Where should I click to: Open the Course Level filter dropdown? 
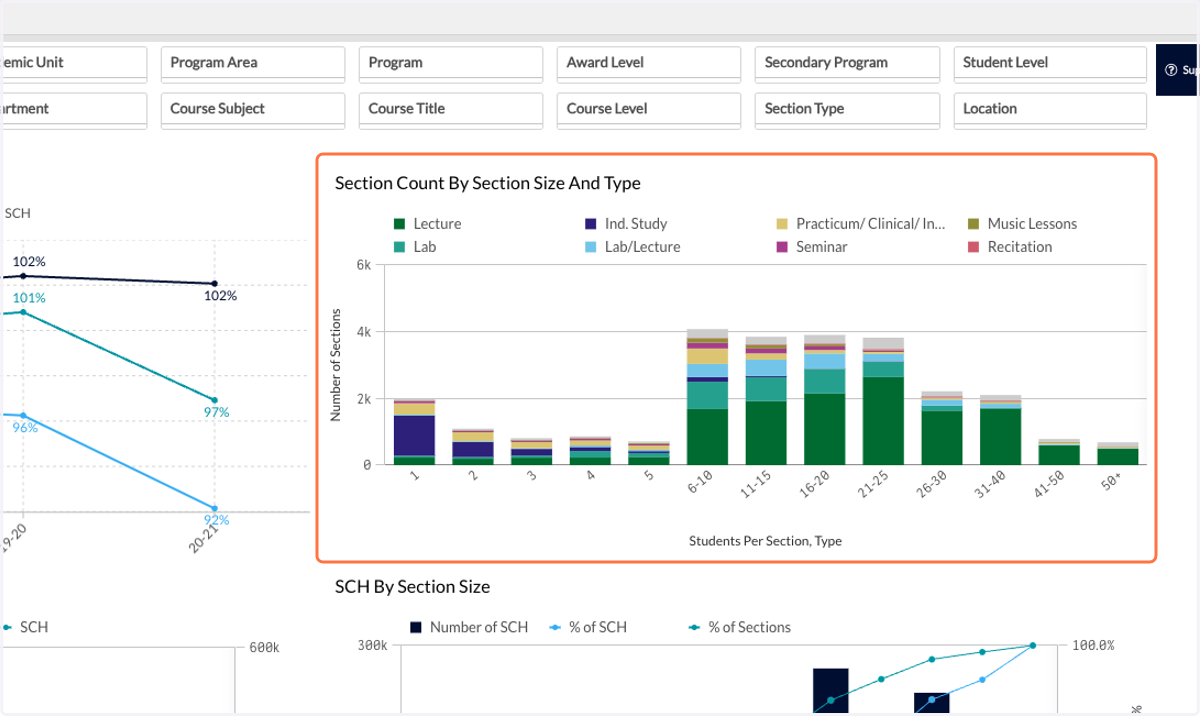point(648,109)
